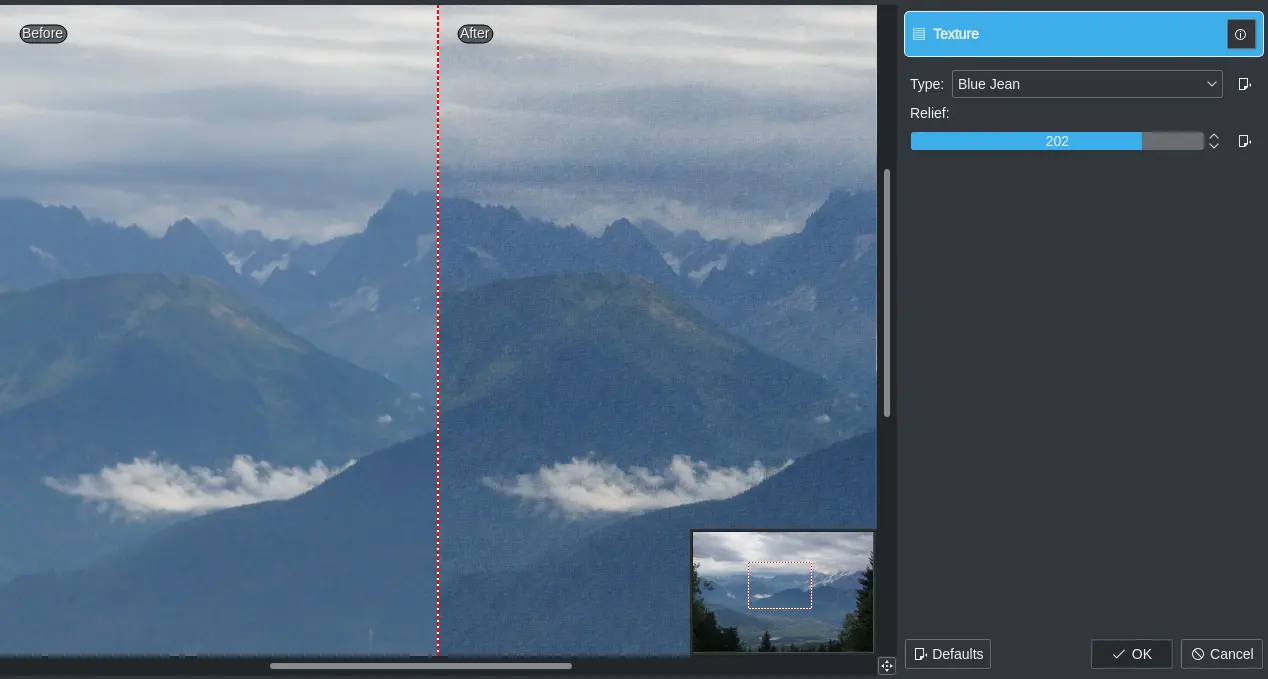
Task: Click the reset icon beside the Relief slider
Action: [x=1244, y=140]
